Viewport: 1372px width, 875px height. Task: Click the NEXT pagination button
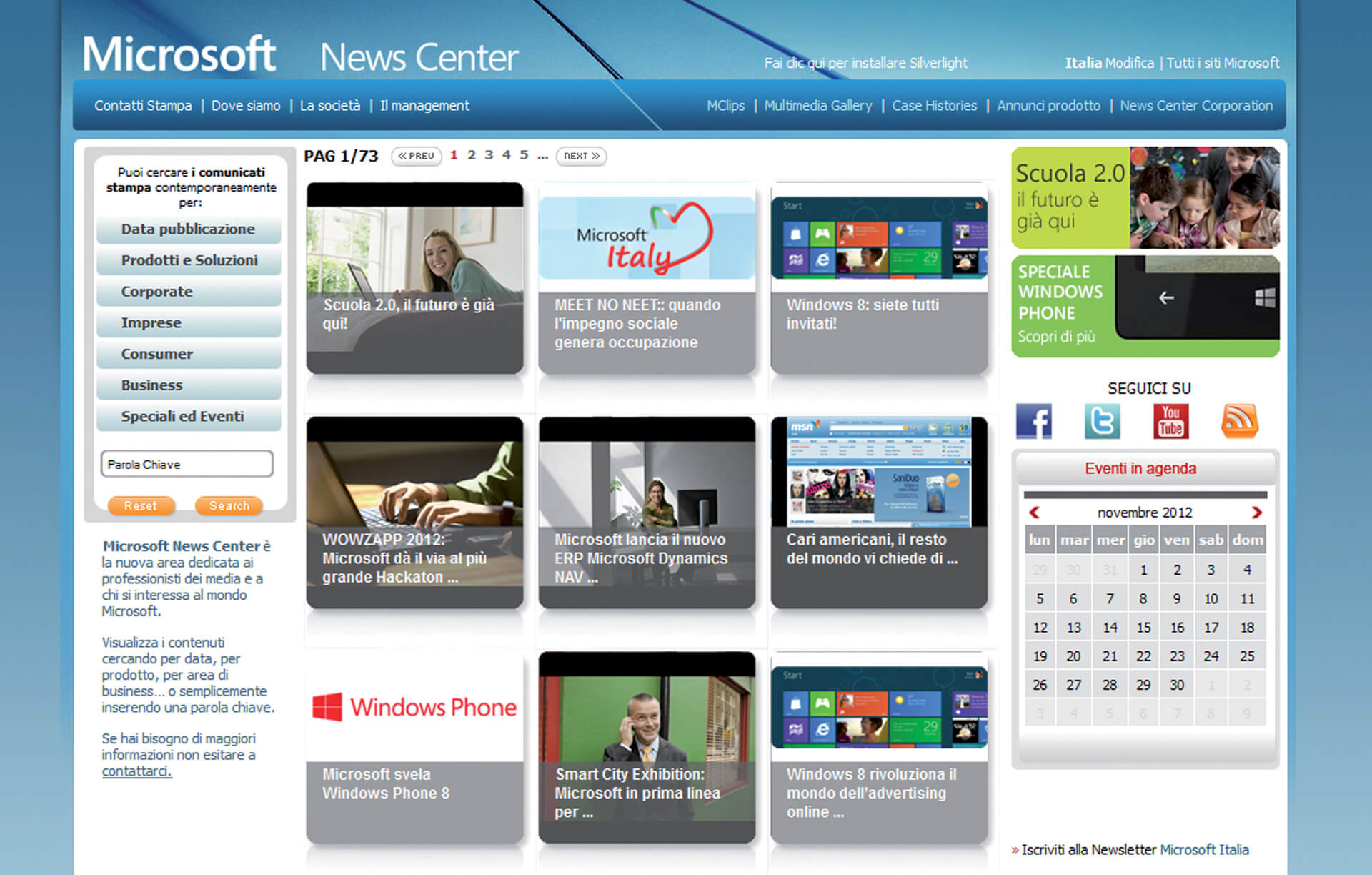tap(581, 156)
